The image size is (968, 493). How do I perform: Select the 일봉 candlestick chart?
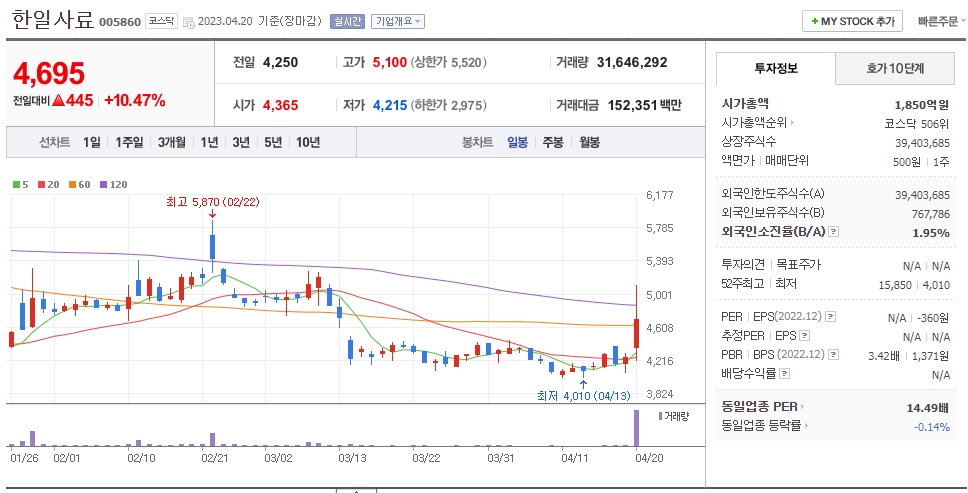coord(517,143)
